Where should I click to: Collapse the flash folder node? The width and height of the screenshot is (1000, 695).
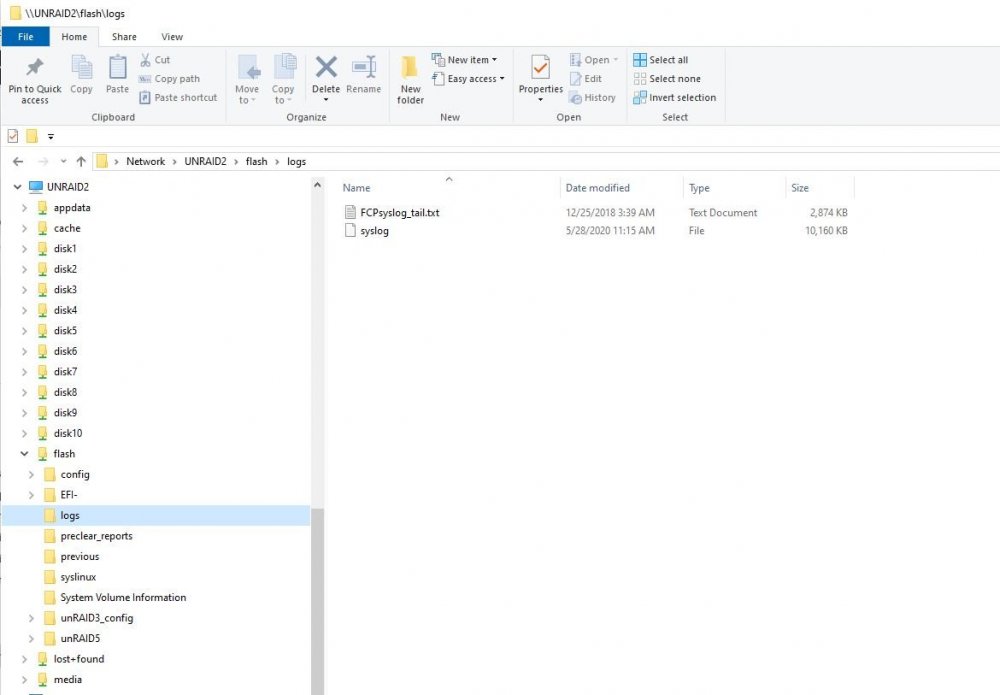[24, 453]
